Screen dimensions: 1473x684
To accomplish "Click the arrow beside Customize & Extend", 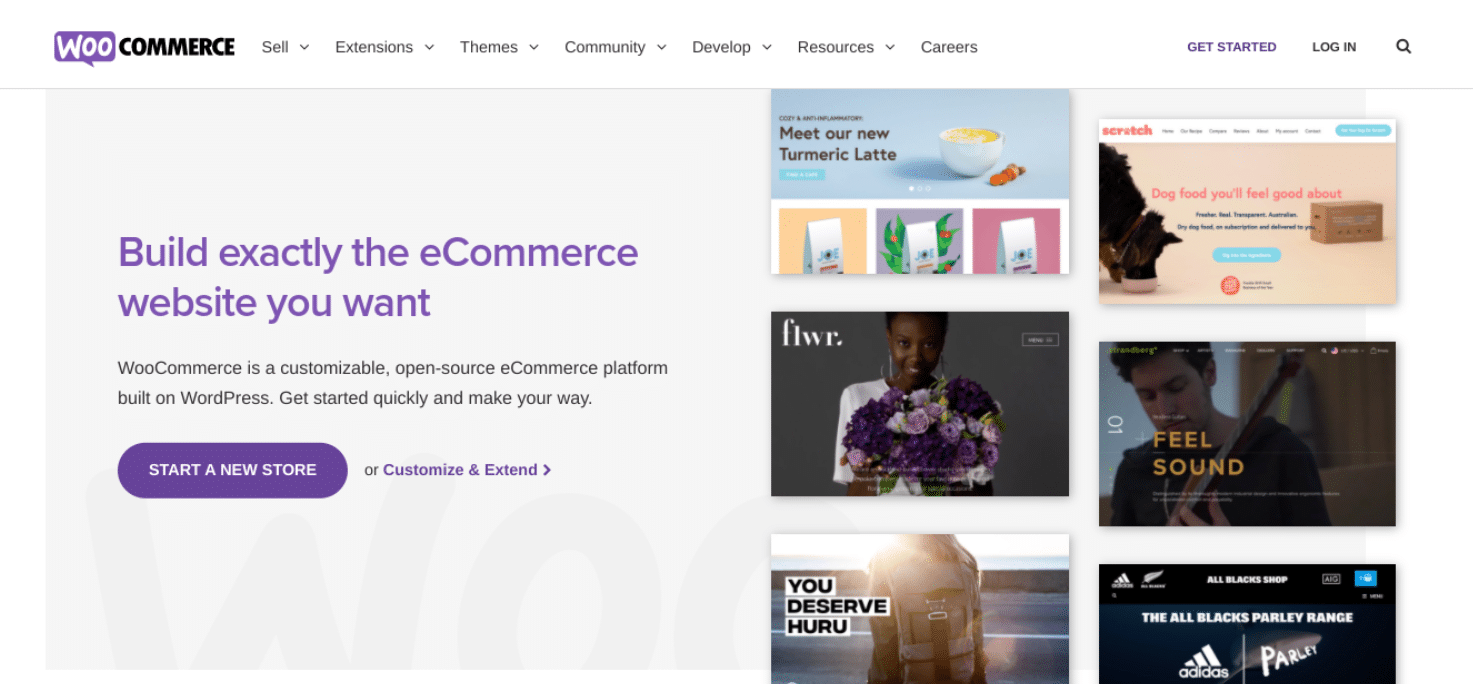I will pos(546,469).
